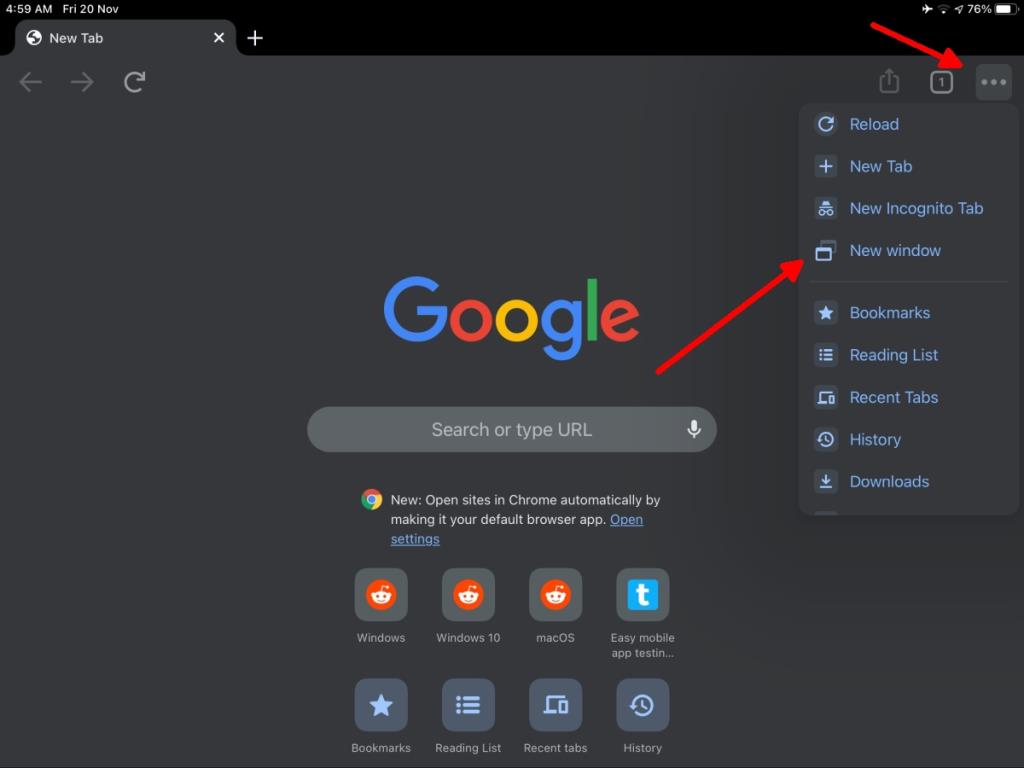
Task: Open the Windows 10 Reddit shortcut
Action: (x=467, y=593)
